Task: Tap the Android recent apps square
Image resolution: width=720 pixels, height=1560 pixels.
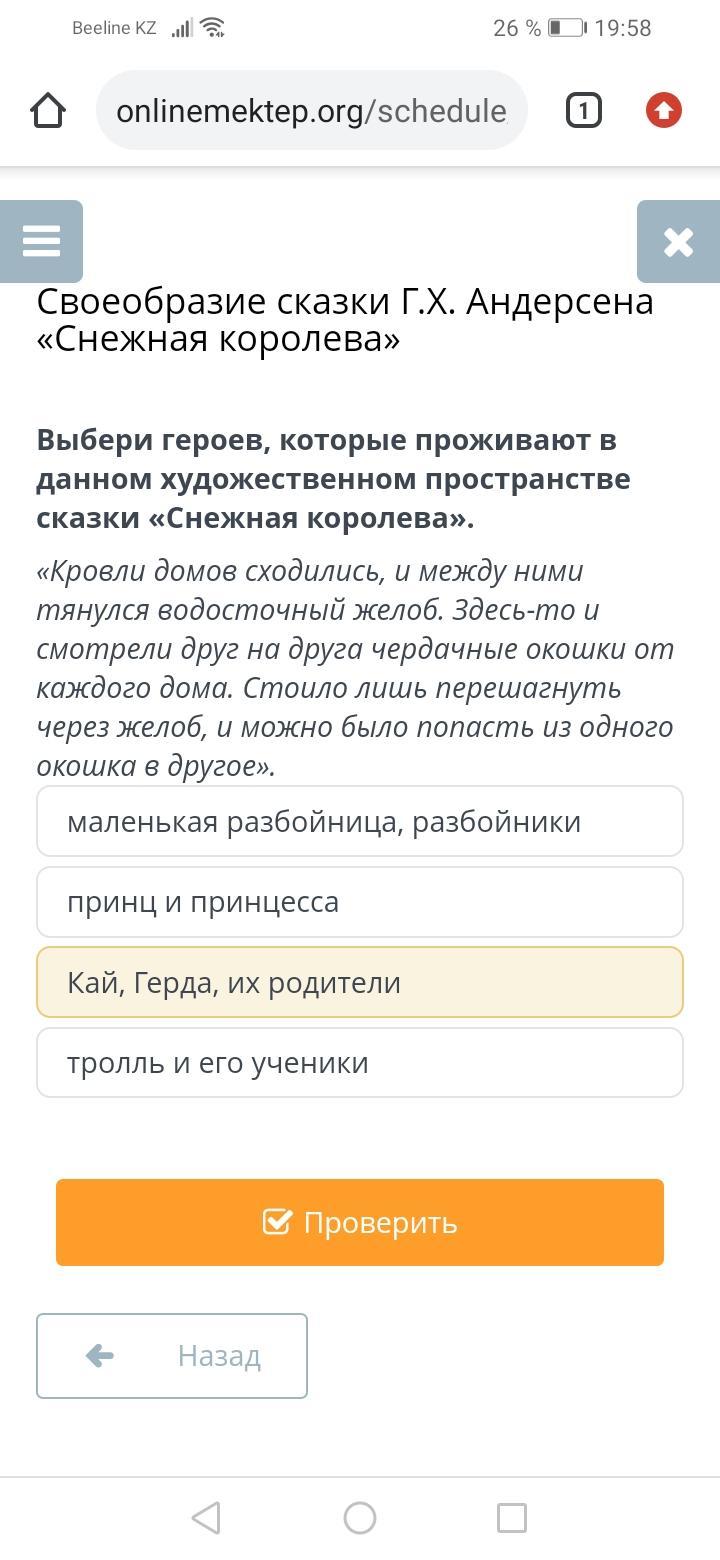Action: (x=512, y=1518)
